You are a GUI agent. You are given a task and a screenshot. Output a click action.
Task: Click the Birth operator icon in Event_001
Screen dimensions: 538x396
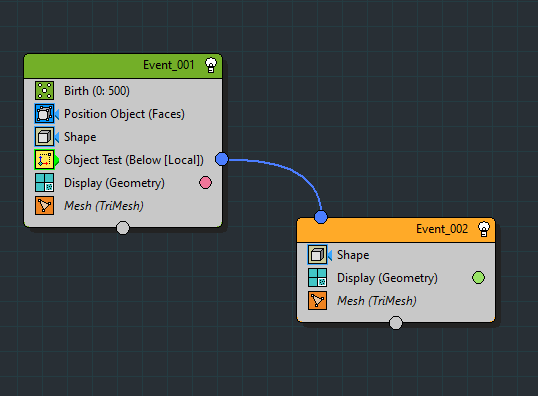(44, 91)
